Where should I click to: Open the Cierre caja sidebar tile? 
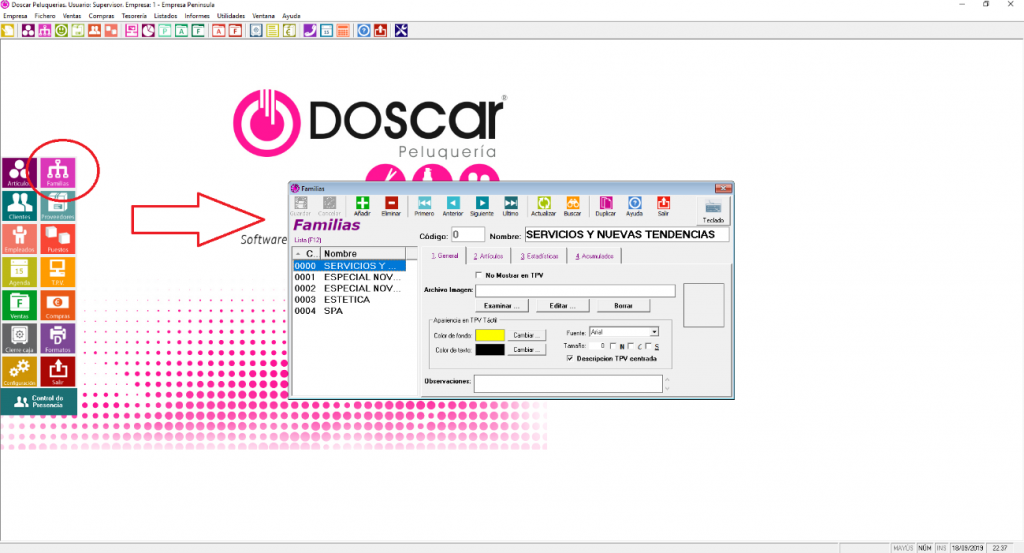click(19, 339)
